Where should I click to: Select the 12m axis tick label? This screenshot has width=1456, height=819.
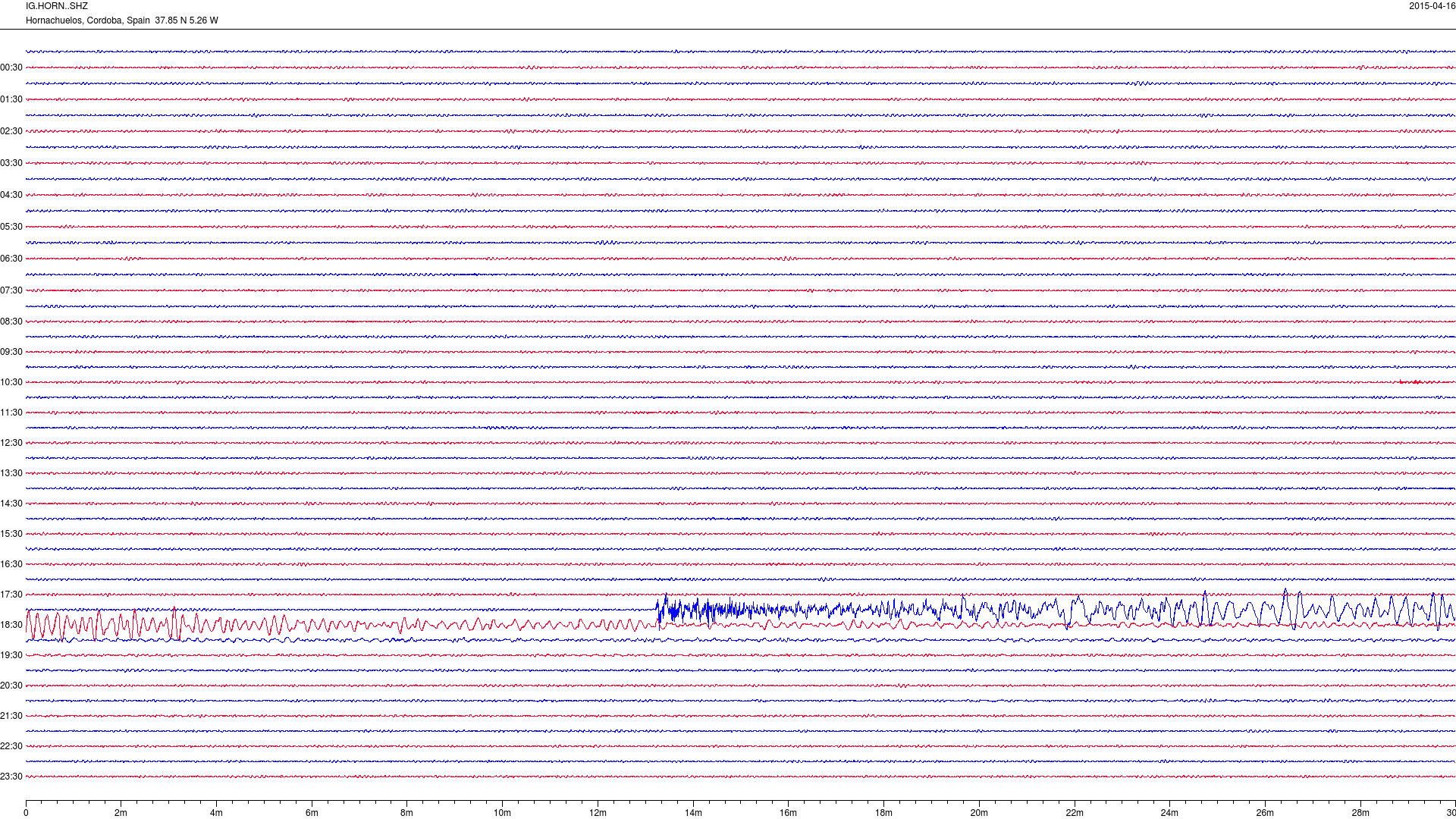(598, 813)
